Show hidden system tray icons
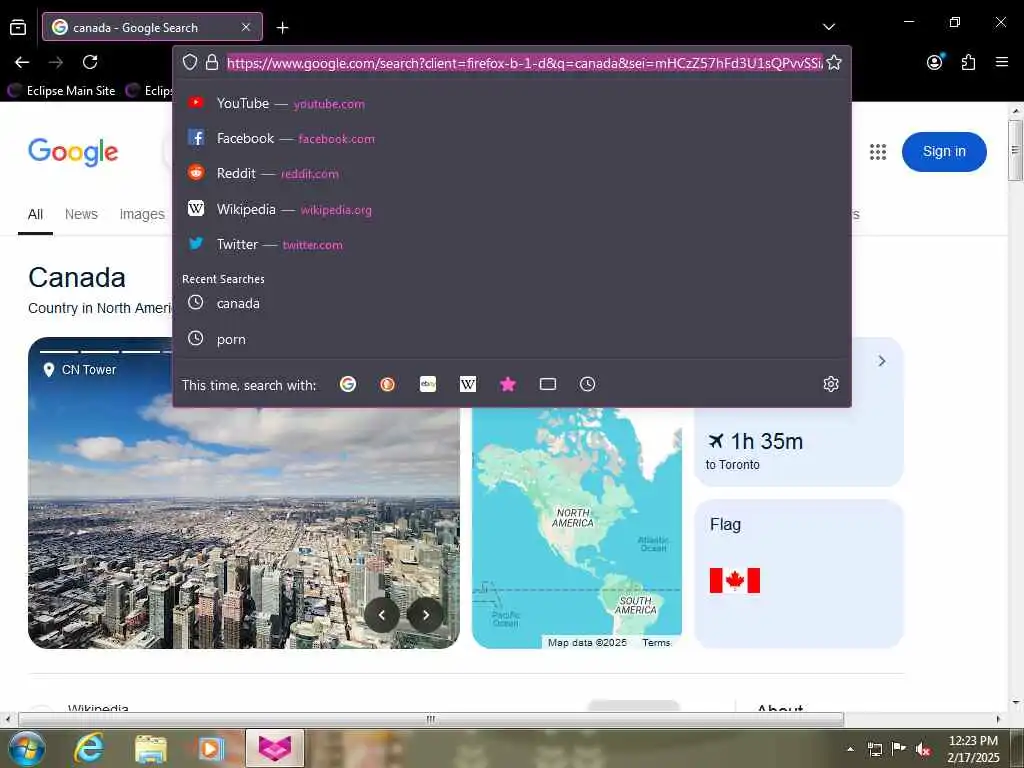 (x=850, y=749)
